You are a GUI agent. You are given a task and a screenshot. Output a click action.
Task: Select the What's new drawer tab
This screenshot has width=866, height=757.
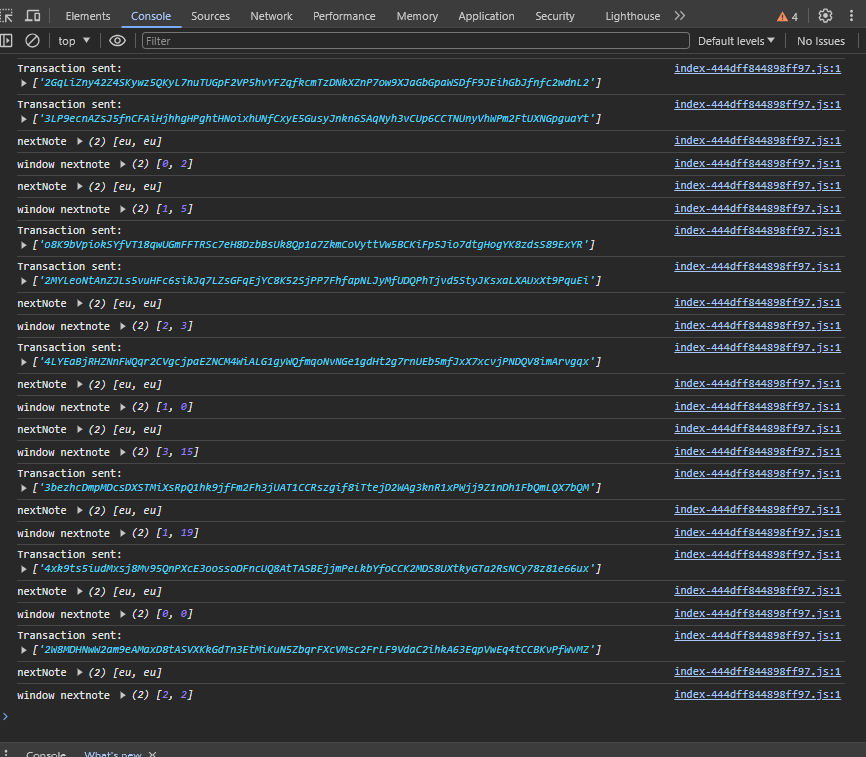point(113,754)
